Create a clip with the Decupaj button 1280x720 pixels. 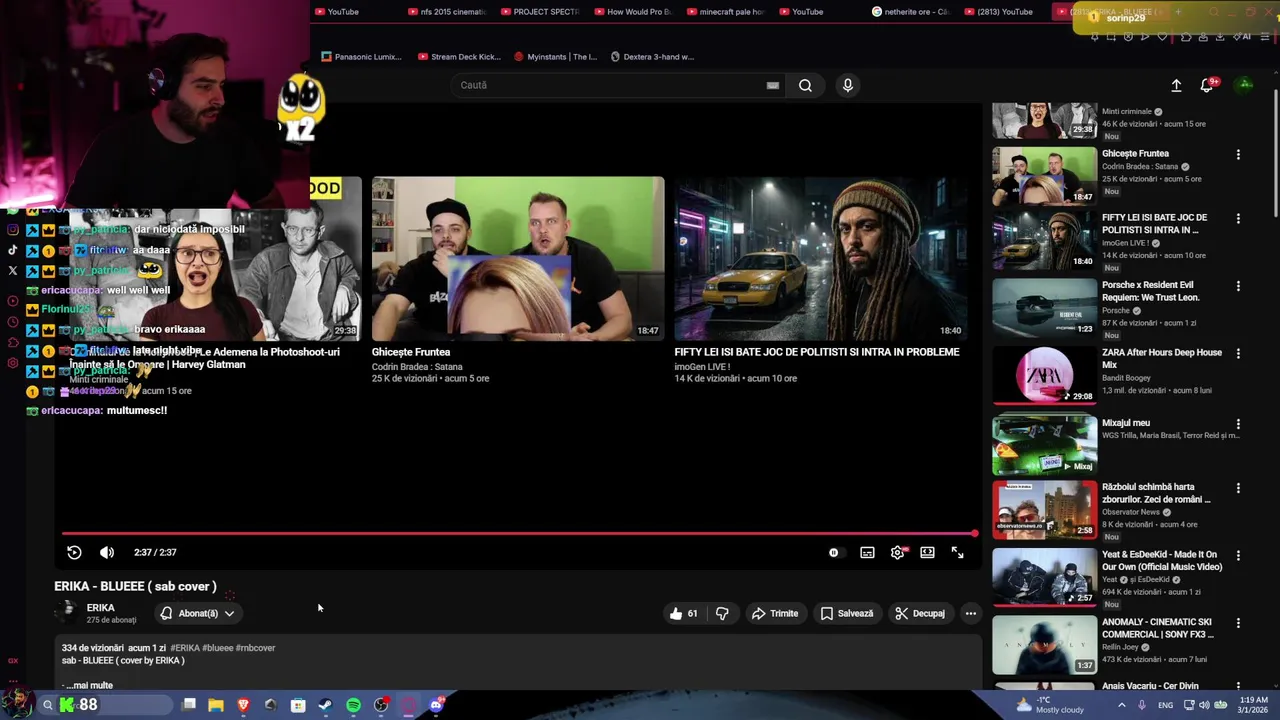click(x=920, y=613)
